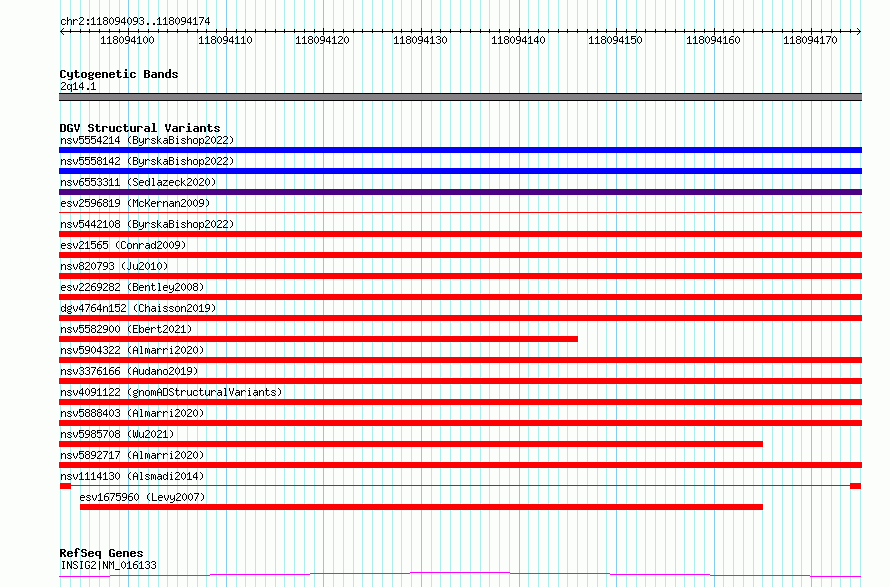Screen dimensions: 890x587
Task: Click the 118094170 ruler tick label
Action: 811,40
